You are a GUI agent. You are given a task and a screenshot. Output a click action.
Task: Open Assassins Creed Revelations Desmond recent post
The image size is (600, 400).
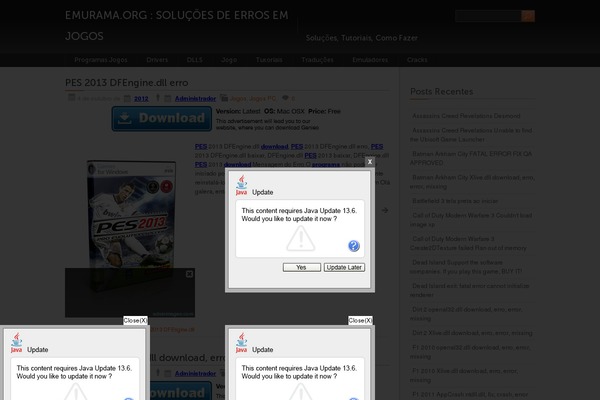tap(466, 116)
